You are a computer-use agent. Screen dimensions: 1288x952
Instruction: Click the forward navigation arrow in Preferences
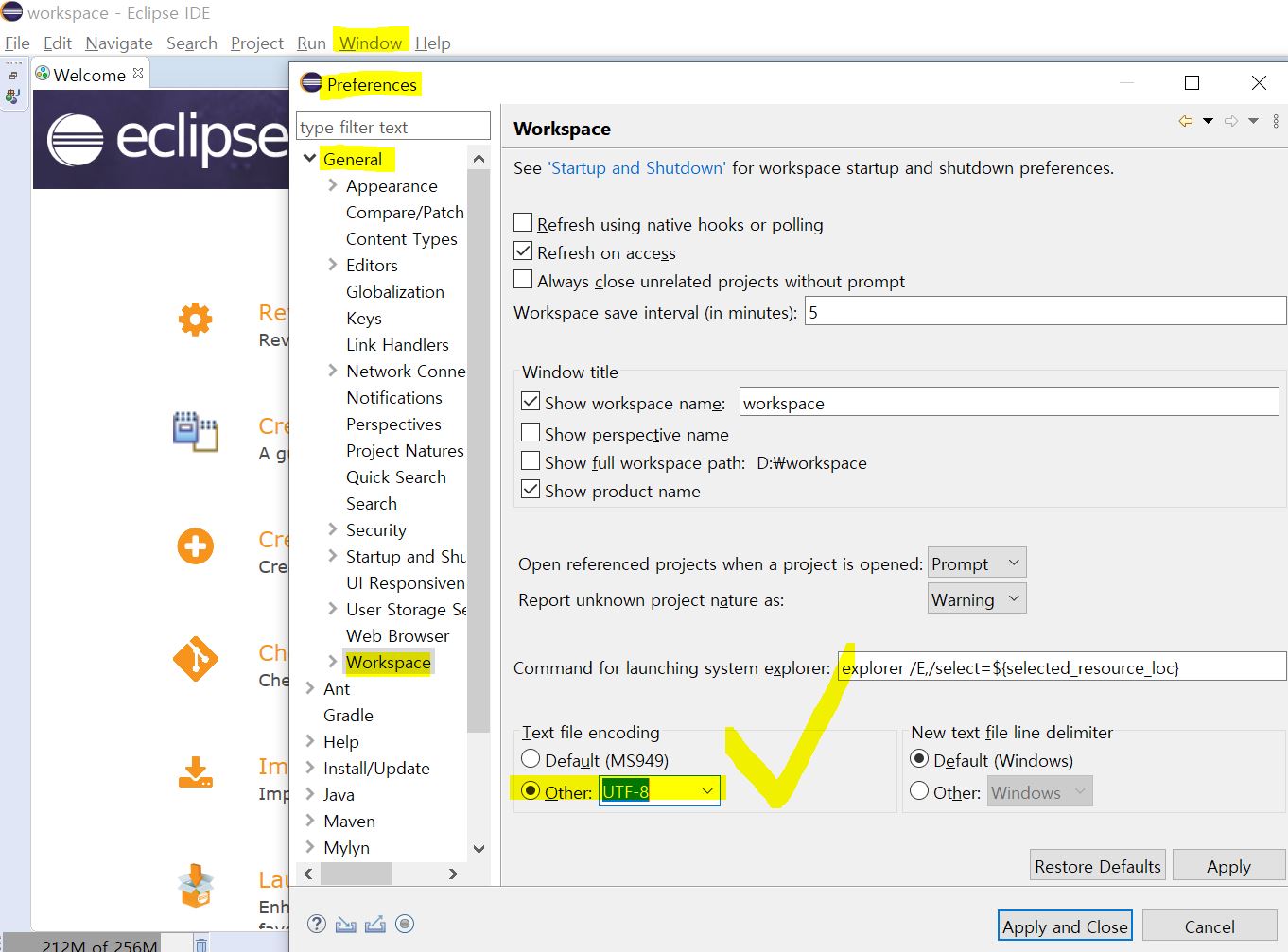coord(1230,121)
